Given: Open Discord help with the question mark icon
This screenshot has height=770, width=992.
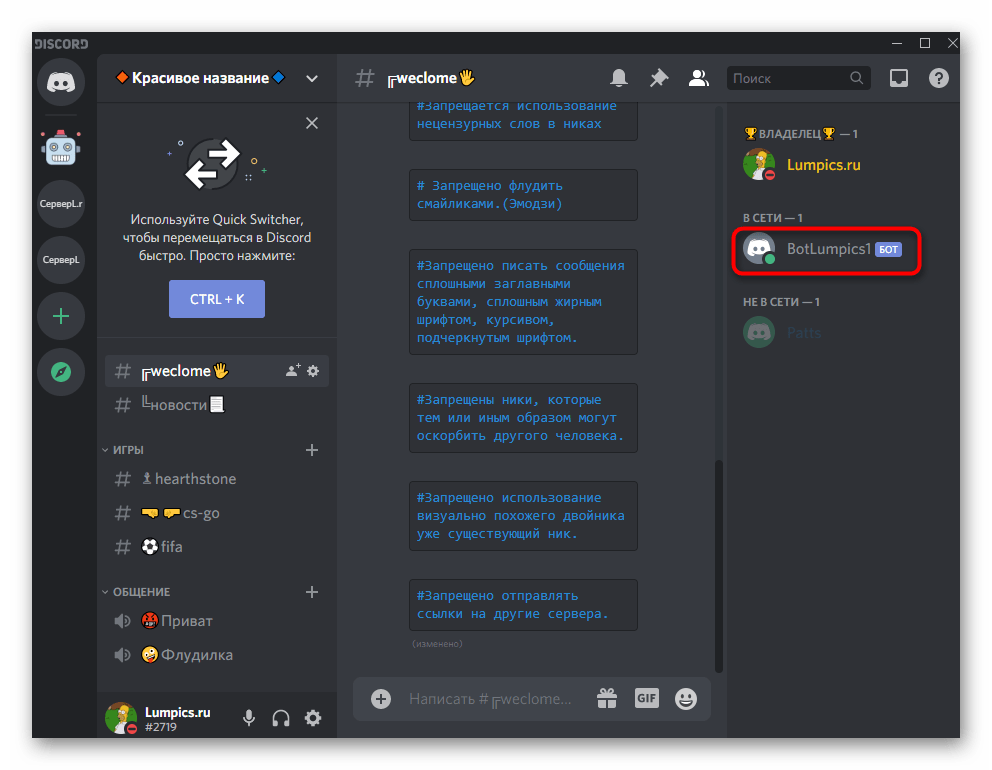Looking at the screenshot, I should point(938,77).
